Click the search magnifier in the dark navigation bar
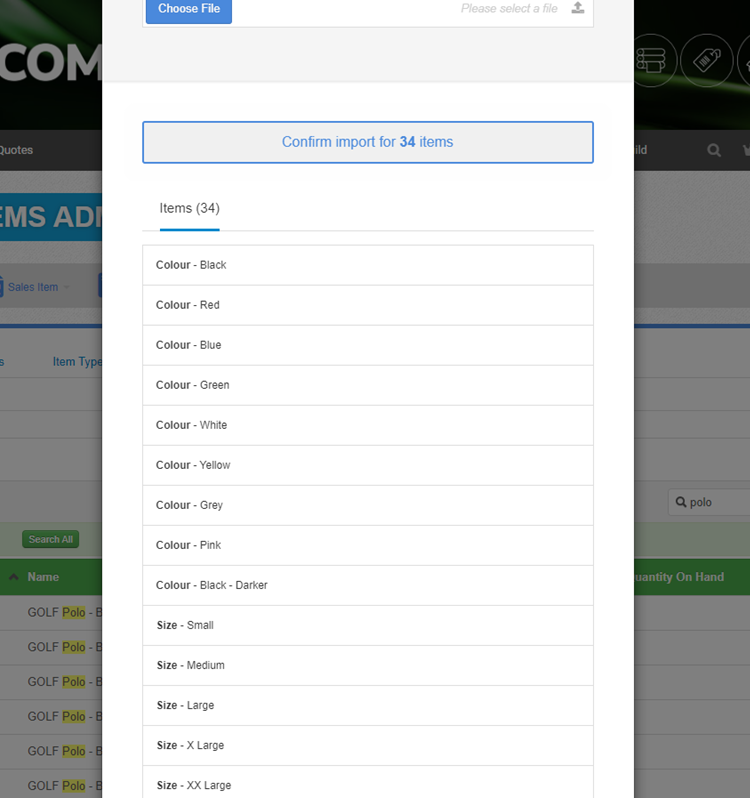 [714, 150]
